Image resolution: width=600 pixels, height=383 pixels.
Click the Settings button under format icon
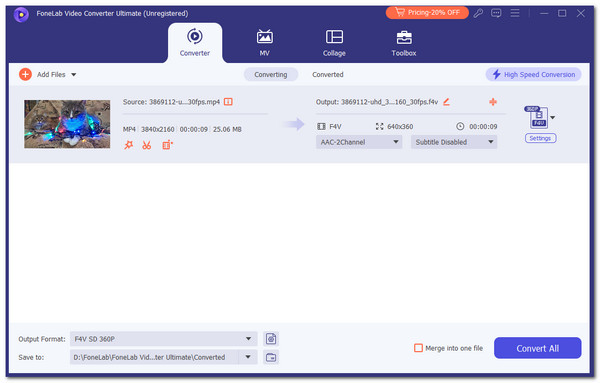click(x=540, y=138)
